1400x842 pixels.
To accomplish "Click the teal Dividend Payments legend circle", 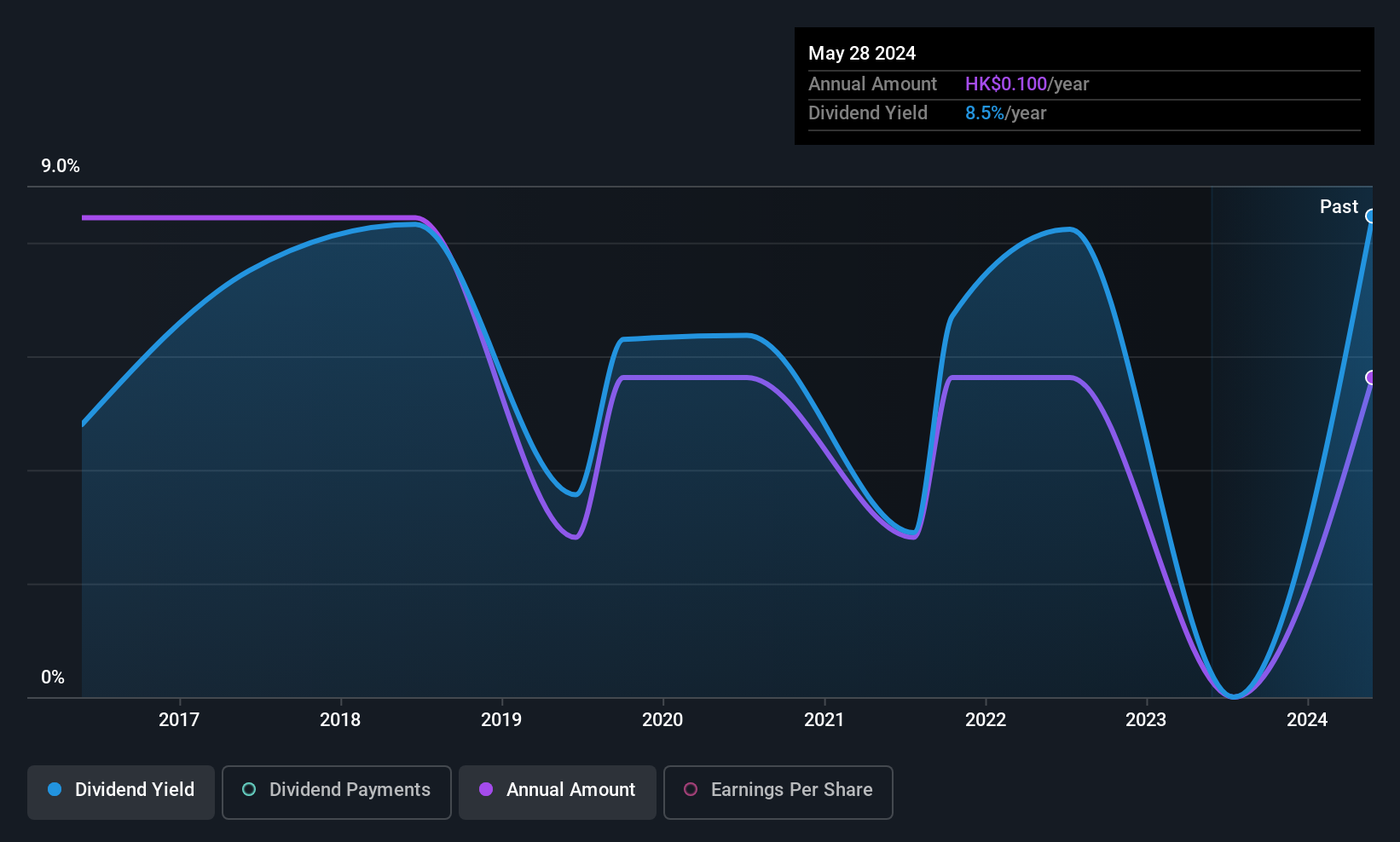I will (249, 789).
